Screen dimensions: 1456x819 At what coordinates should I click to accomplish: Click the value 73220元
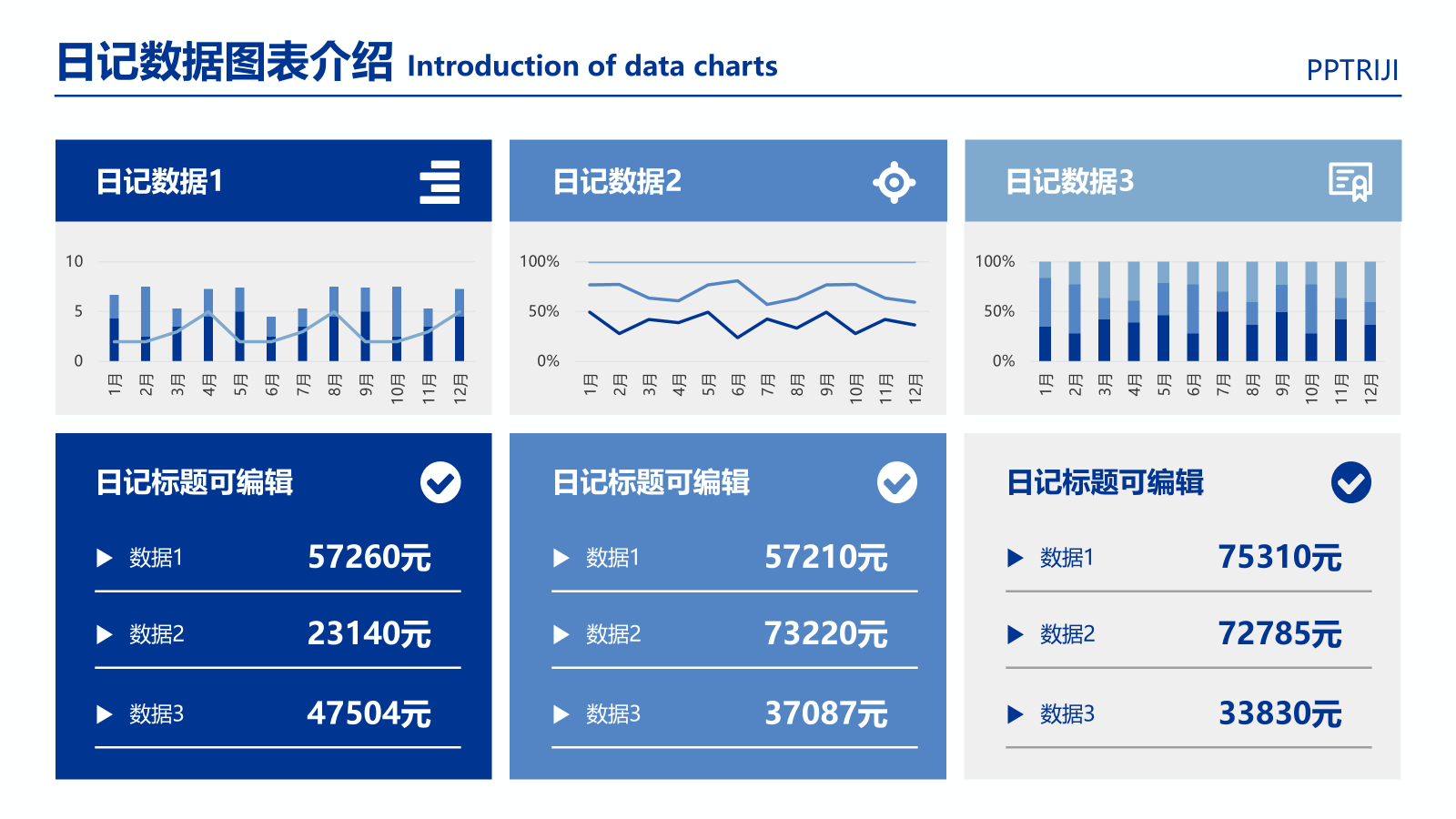[x=826, y=633]
